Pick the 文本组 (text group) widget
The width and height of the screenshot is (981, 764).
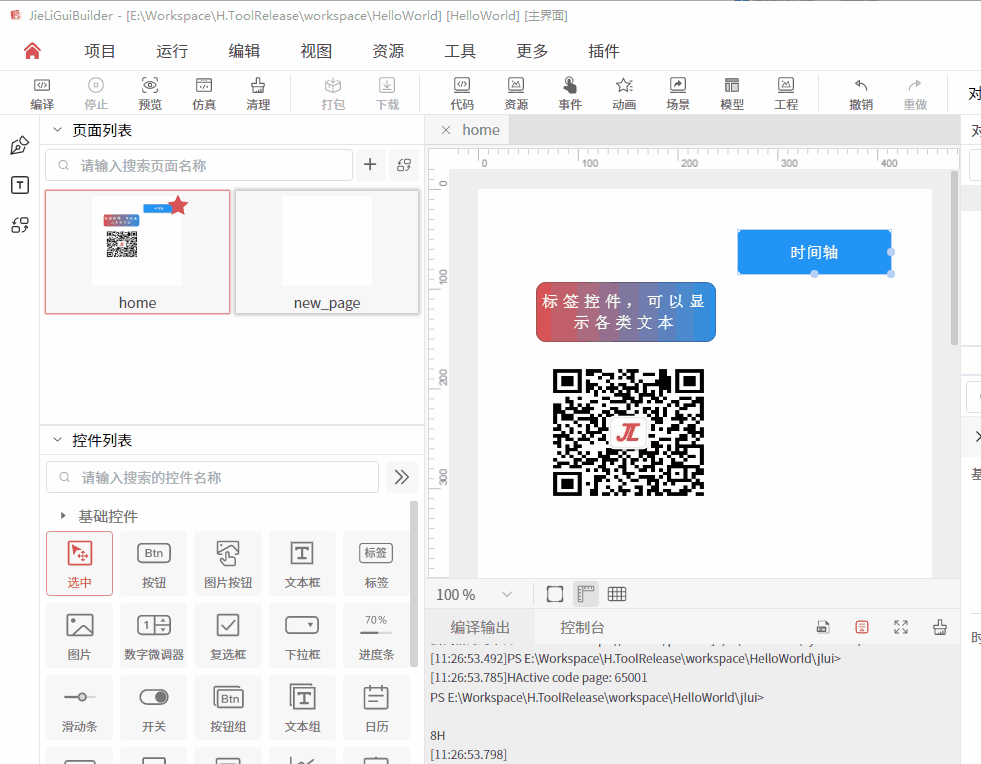[302, 707]
